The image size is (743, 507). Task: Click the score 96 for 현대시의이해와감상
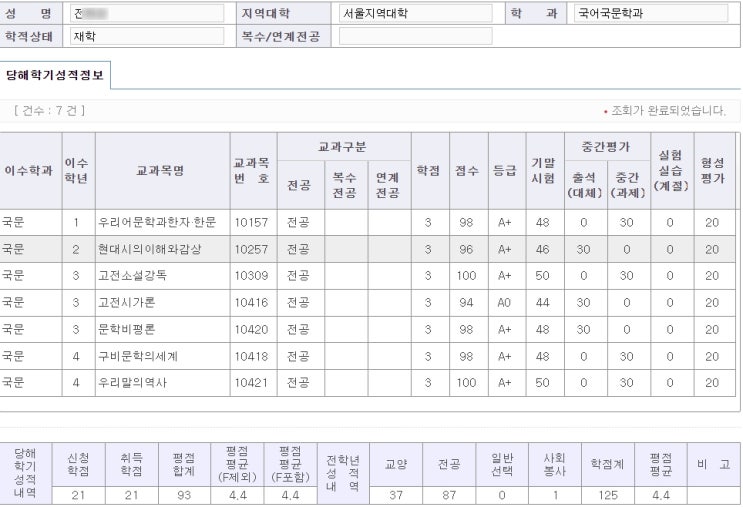466,249
